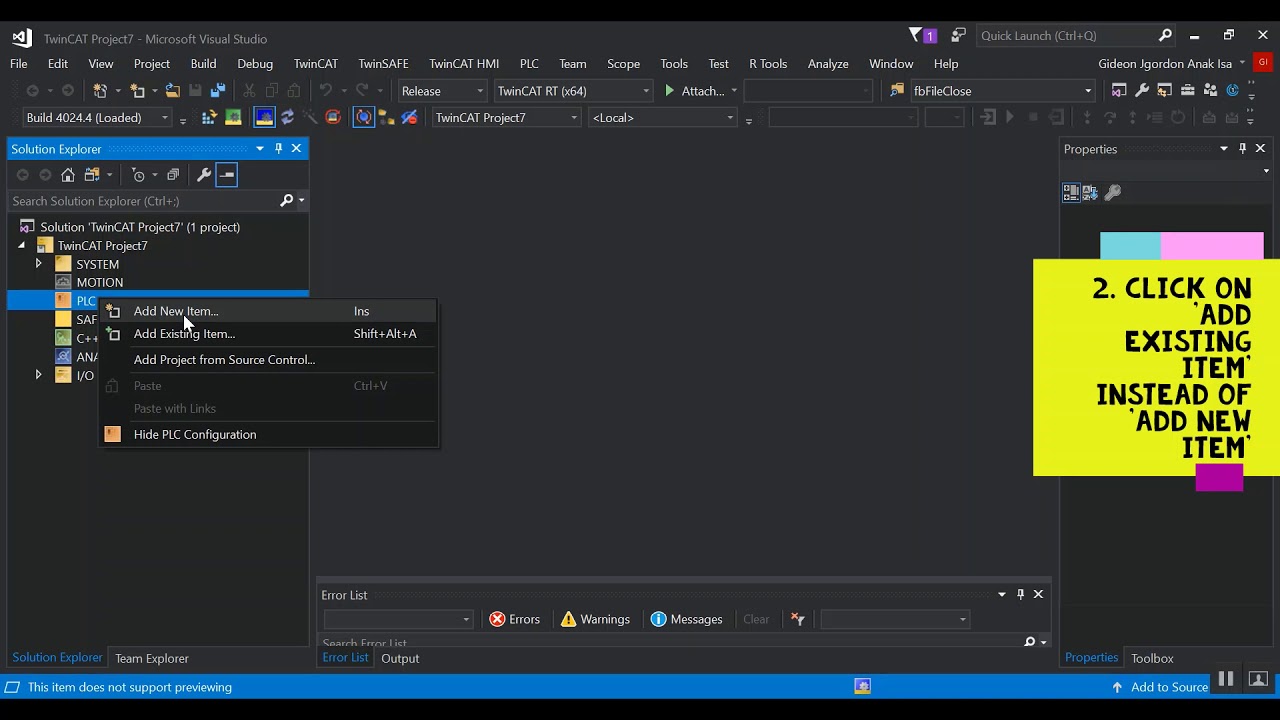
Task: Select Hide PLC Configuration menu entry
Action: click(x=268, y=434)
